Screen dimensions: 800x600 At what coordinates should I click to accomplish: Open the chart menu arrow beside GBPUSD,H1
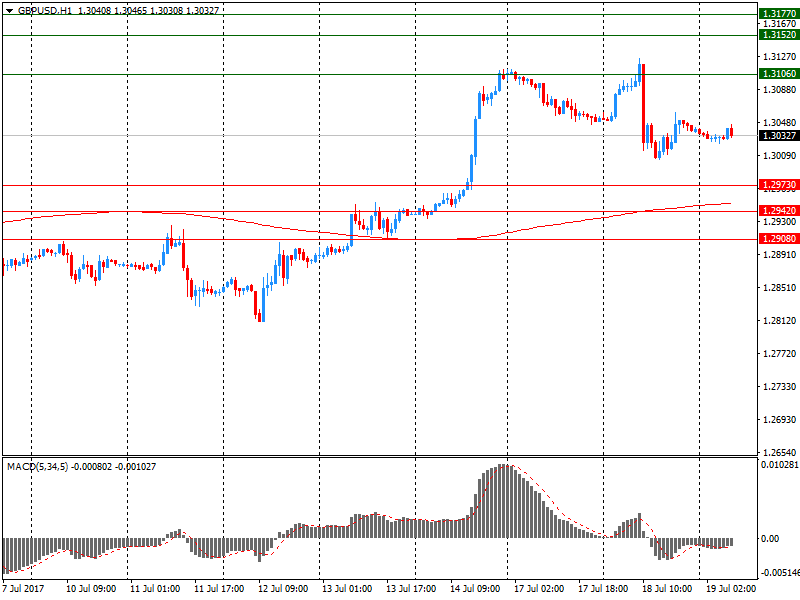(x=9, y=10)
